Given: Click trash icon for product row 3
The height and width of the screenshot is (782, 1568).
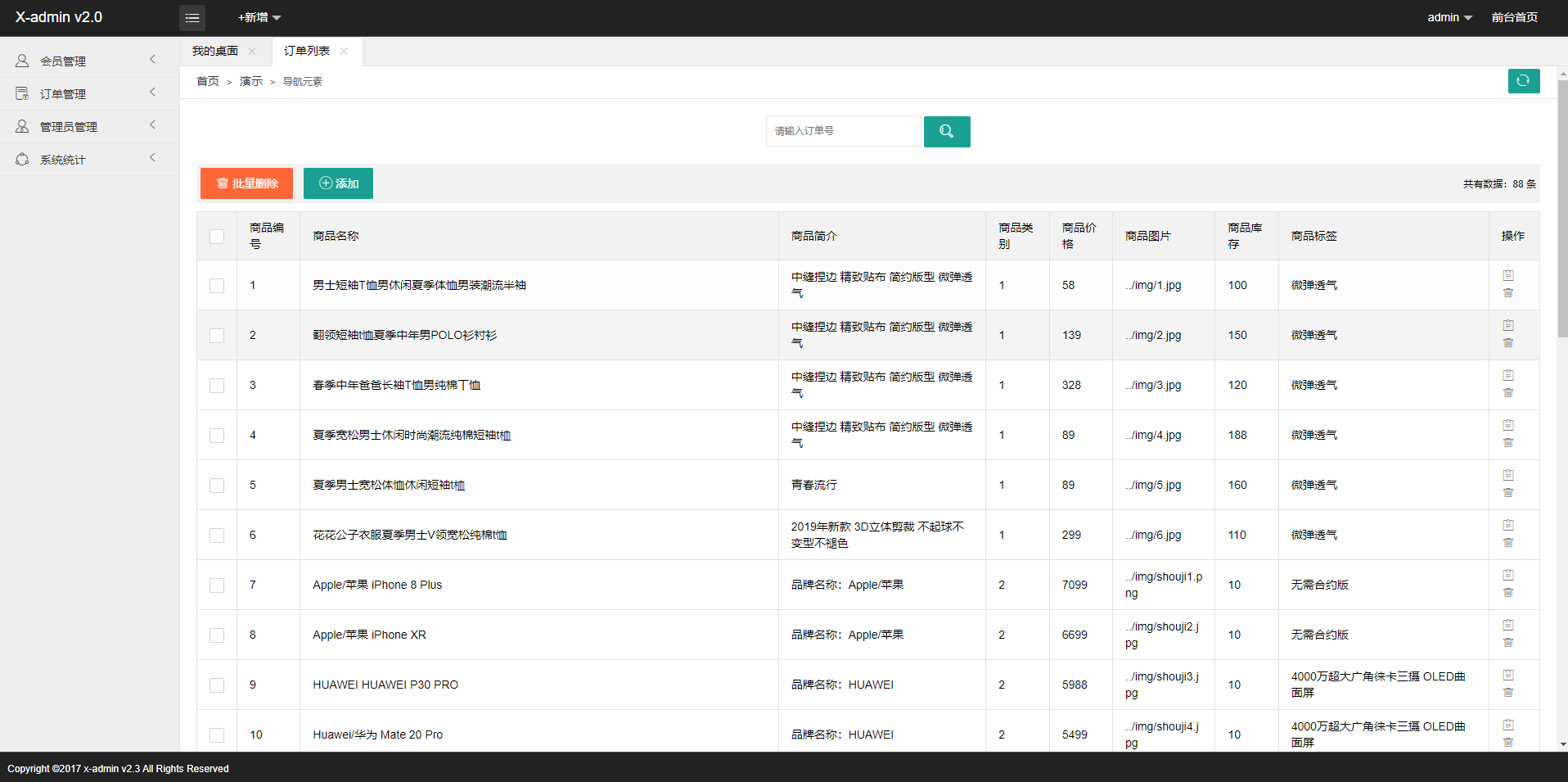Looking at the screenshot, I should pyautogui.click(x=1508, y=393).
